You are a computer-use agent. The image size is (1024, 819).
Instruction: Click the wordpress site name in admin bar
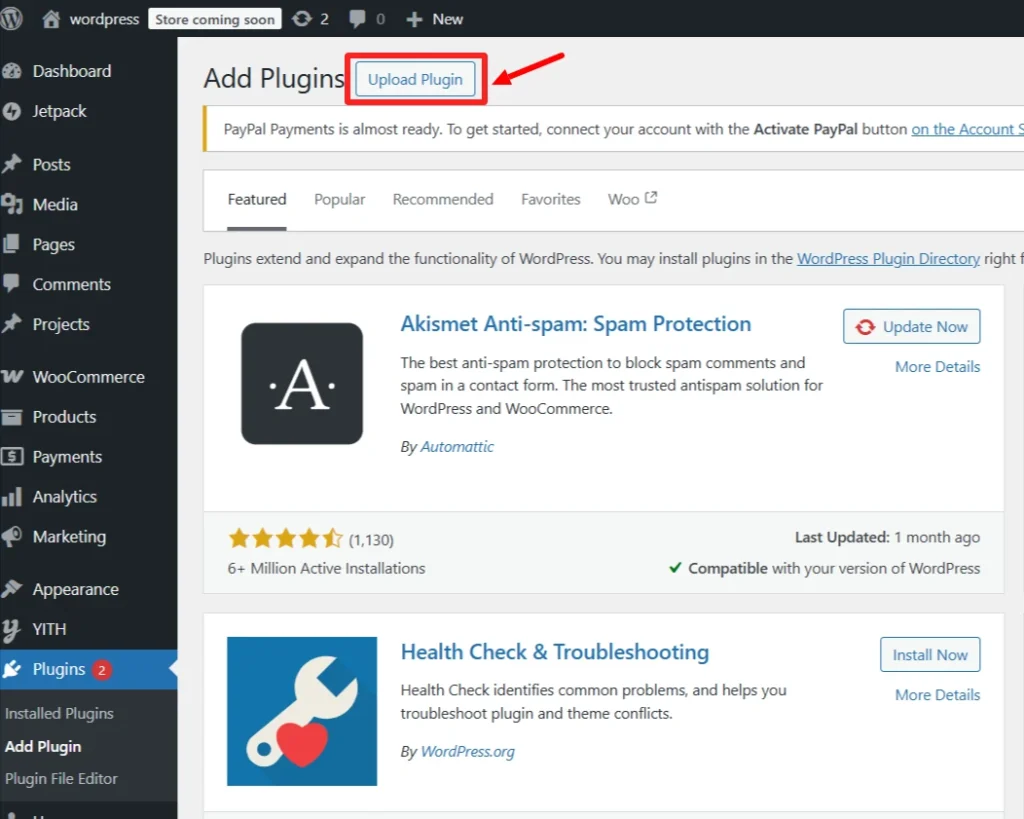[104, 19]
